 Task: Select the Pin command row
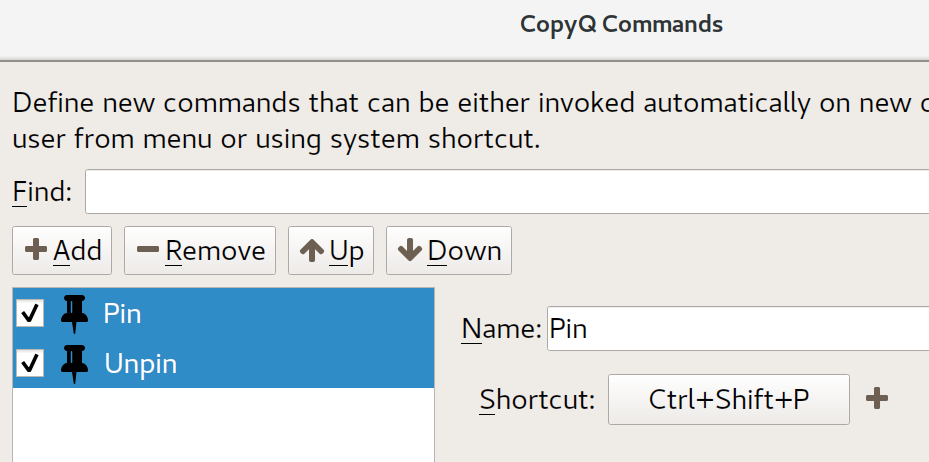[223, 313]
